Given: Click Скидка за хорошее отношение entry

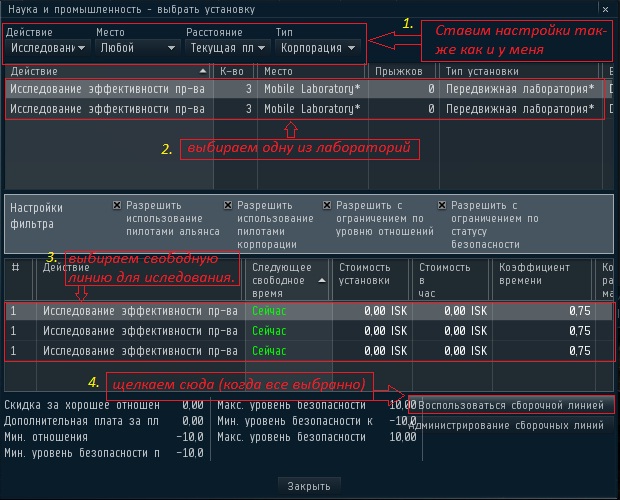Looking at the screenshot, I should click(x=104, y=405).
